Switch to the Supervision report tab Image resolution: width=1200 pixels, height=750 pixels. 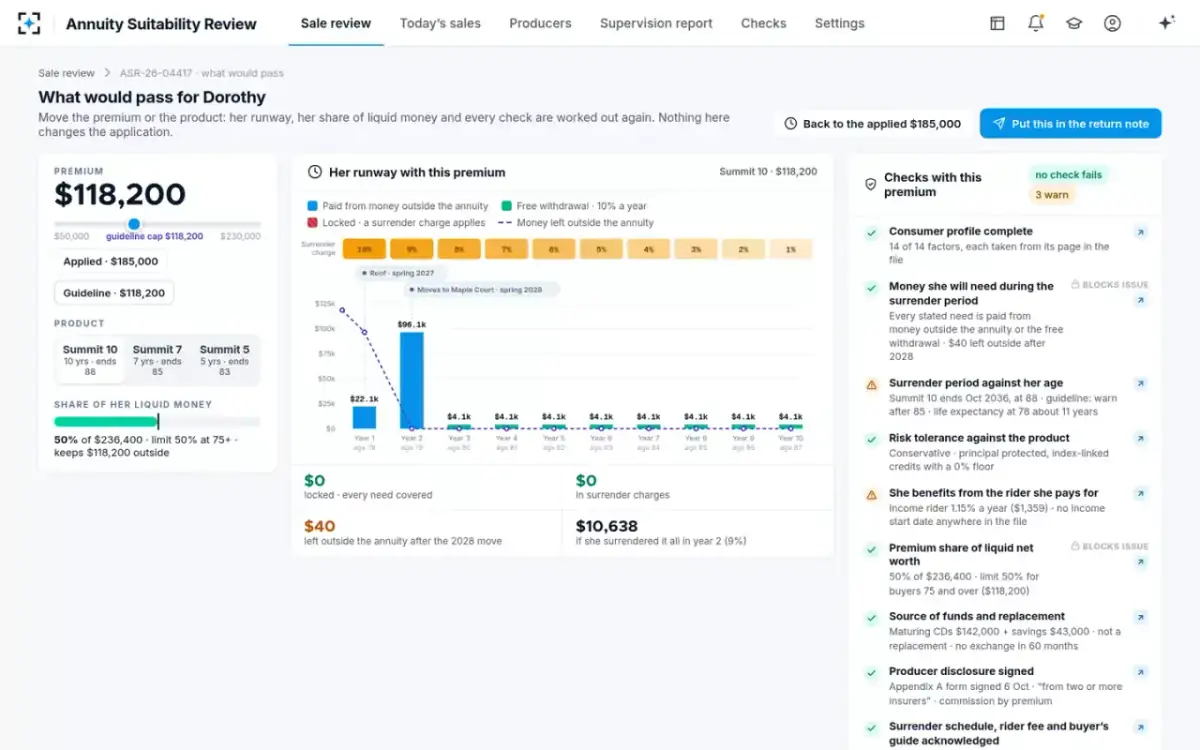click(656, 23)
